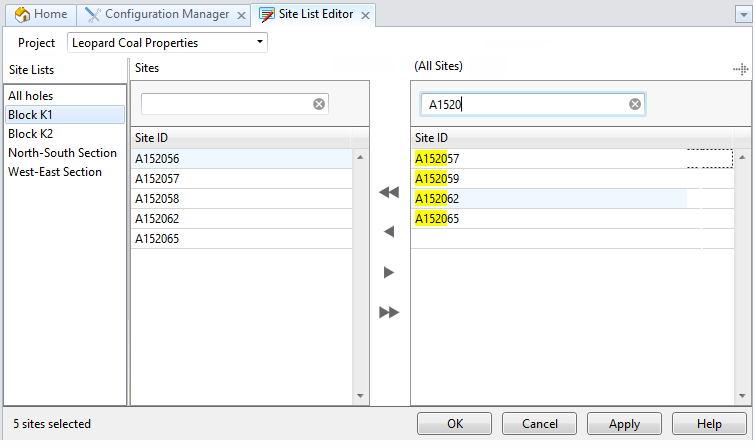
Task: Close the Site List Editor tab
Action: [365, 15]
